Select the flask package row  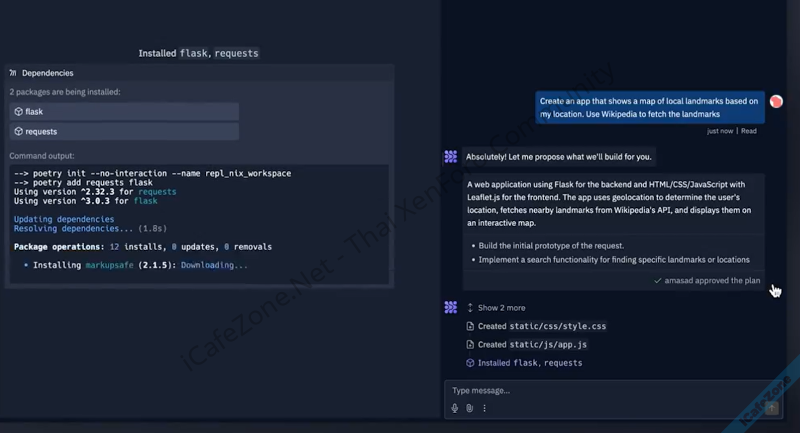click(124, 112)
